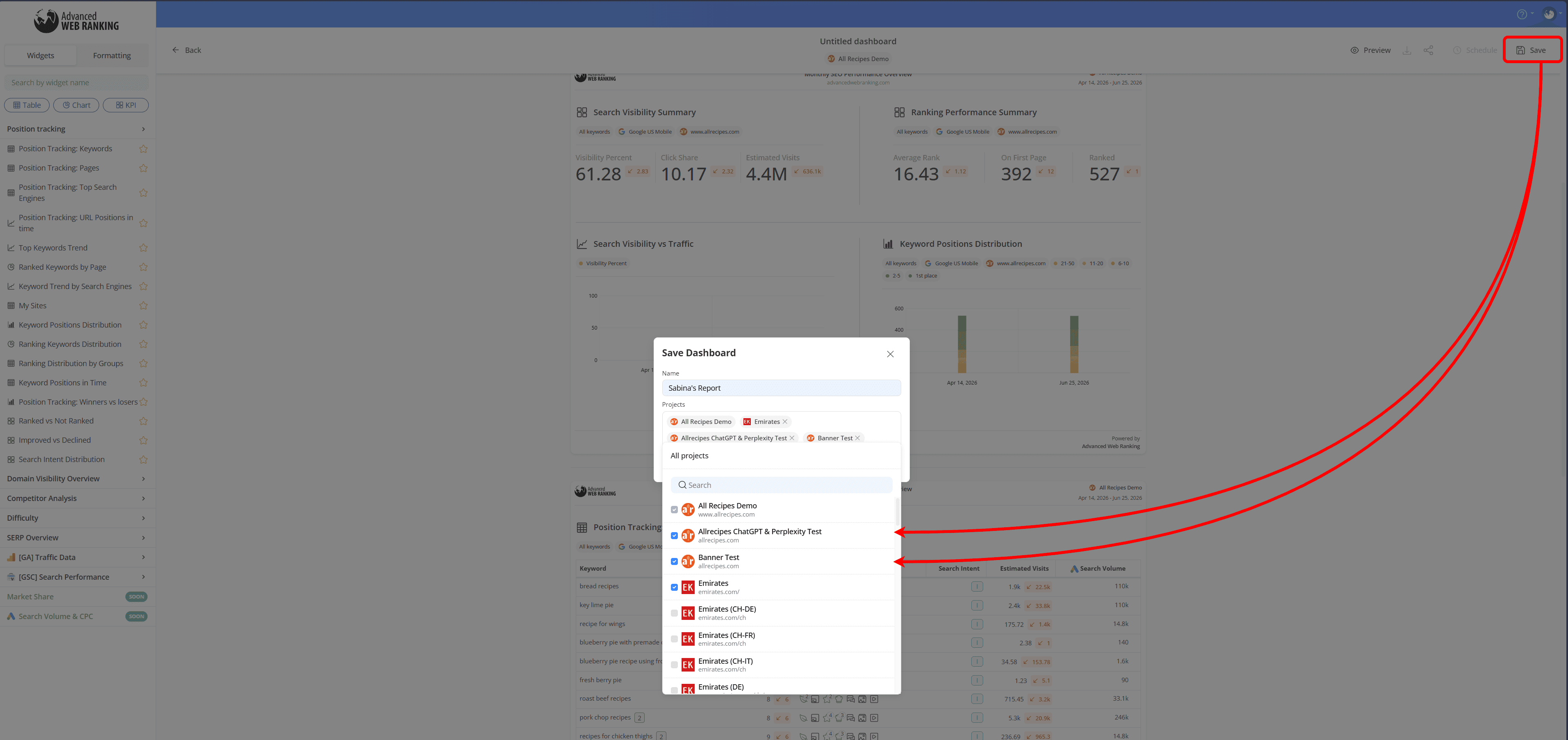Image resolution: width=1568 pixels, height=740 pixels.
Task: Star the Position Tracking: Pages widget
Action: [x=144, y=168]
